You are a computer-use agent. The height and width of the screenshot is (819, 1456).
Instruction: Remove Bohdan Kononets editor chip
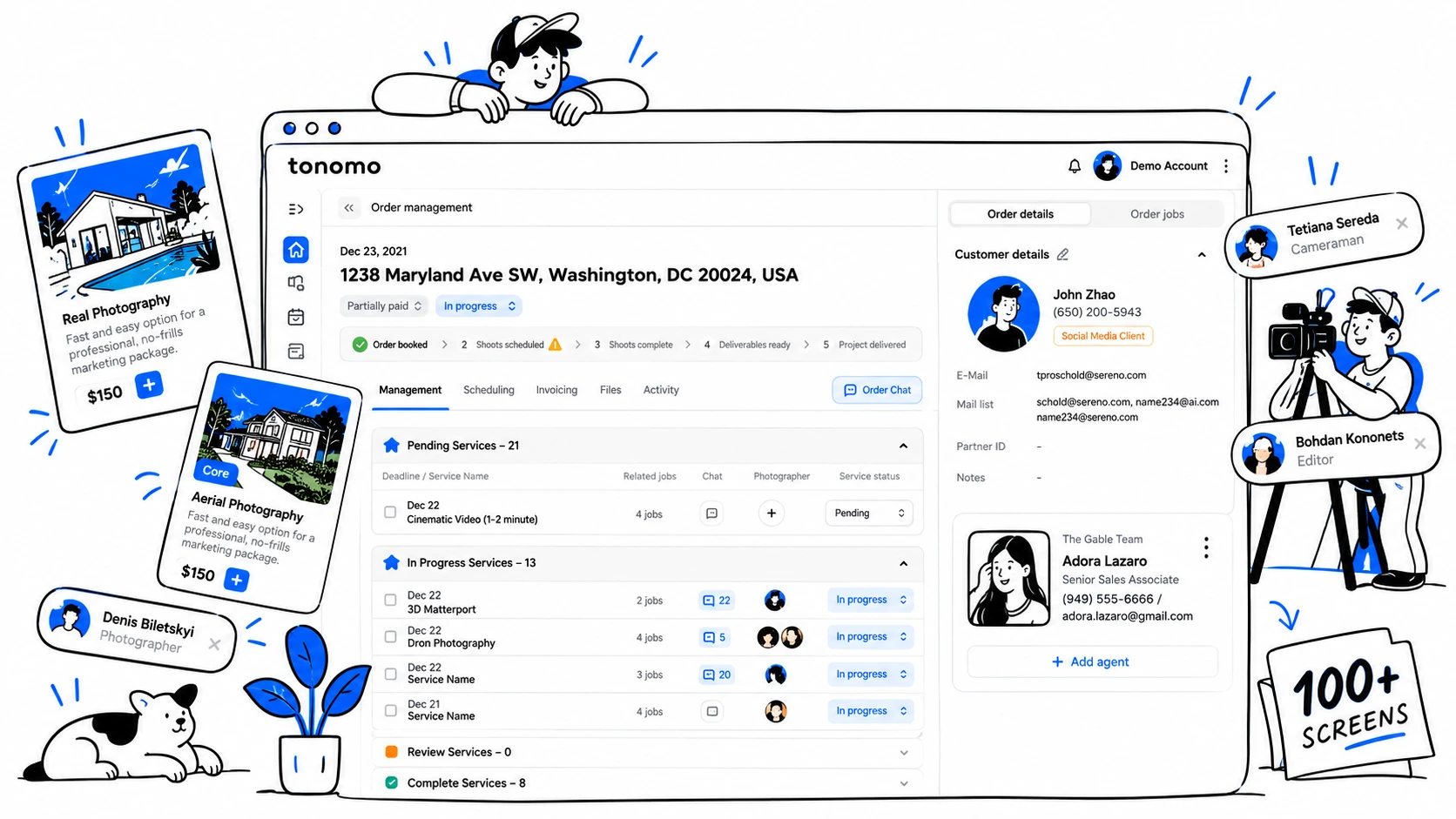[x=1420, y=443]
